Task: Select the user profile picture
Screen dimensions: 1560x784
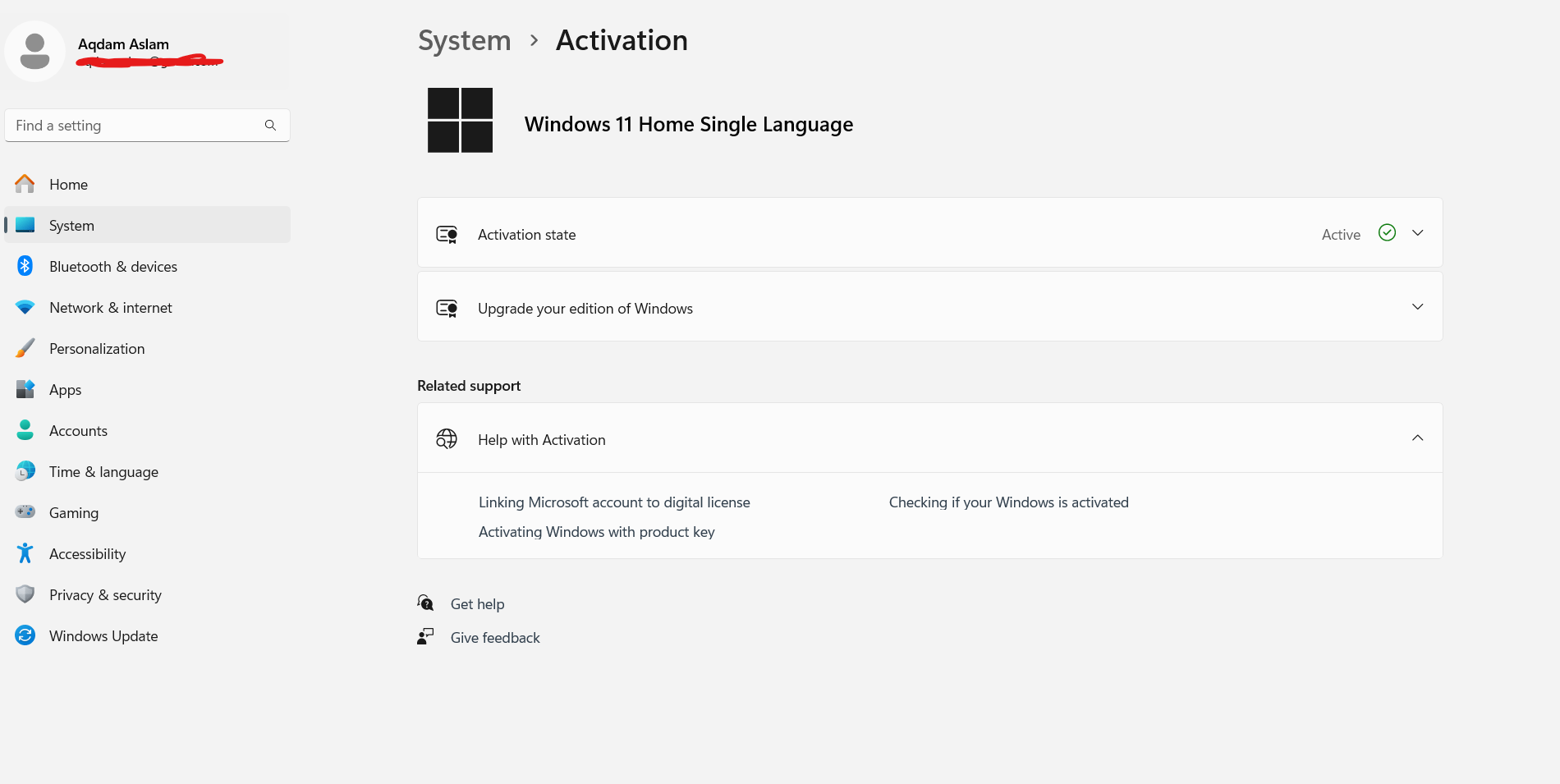Action: click(x=34, y=51)
